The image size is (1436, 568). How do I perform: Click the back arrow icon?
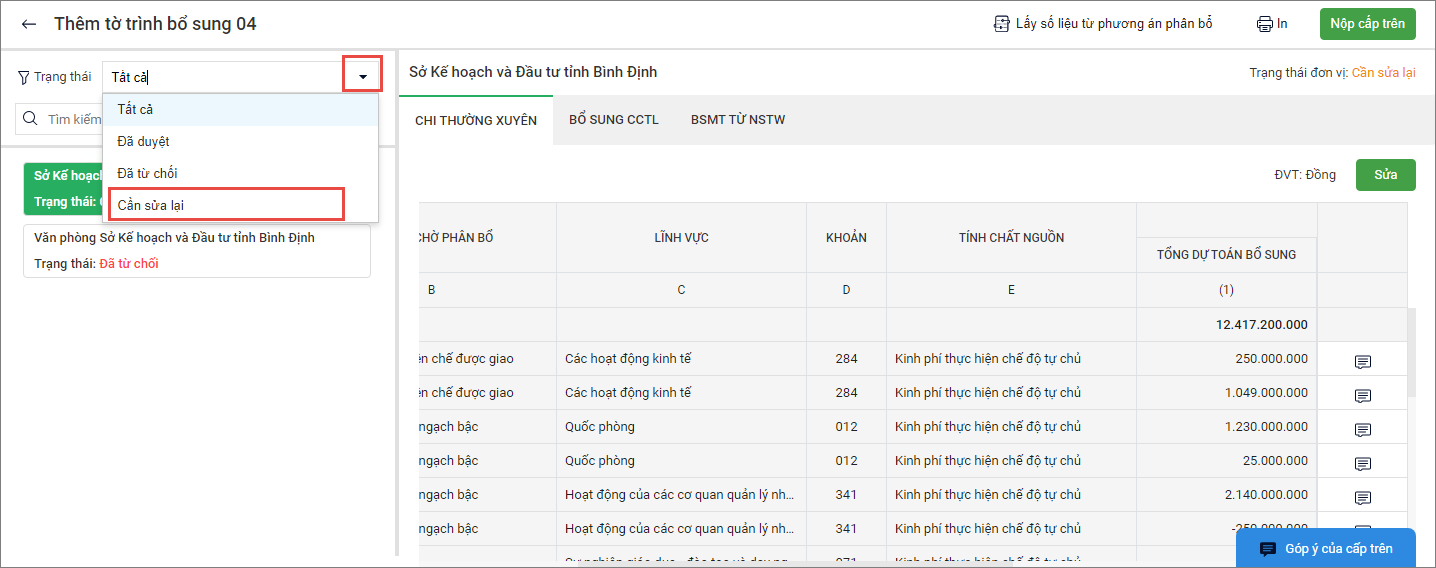click(29, 24)
